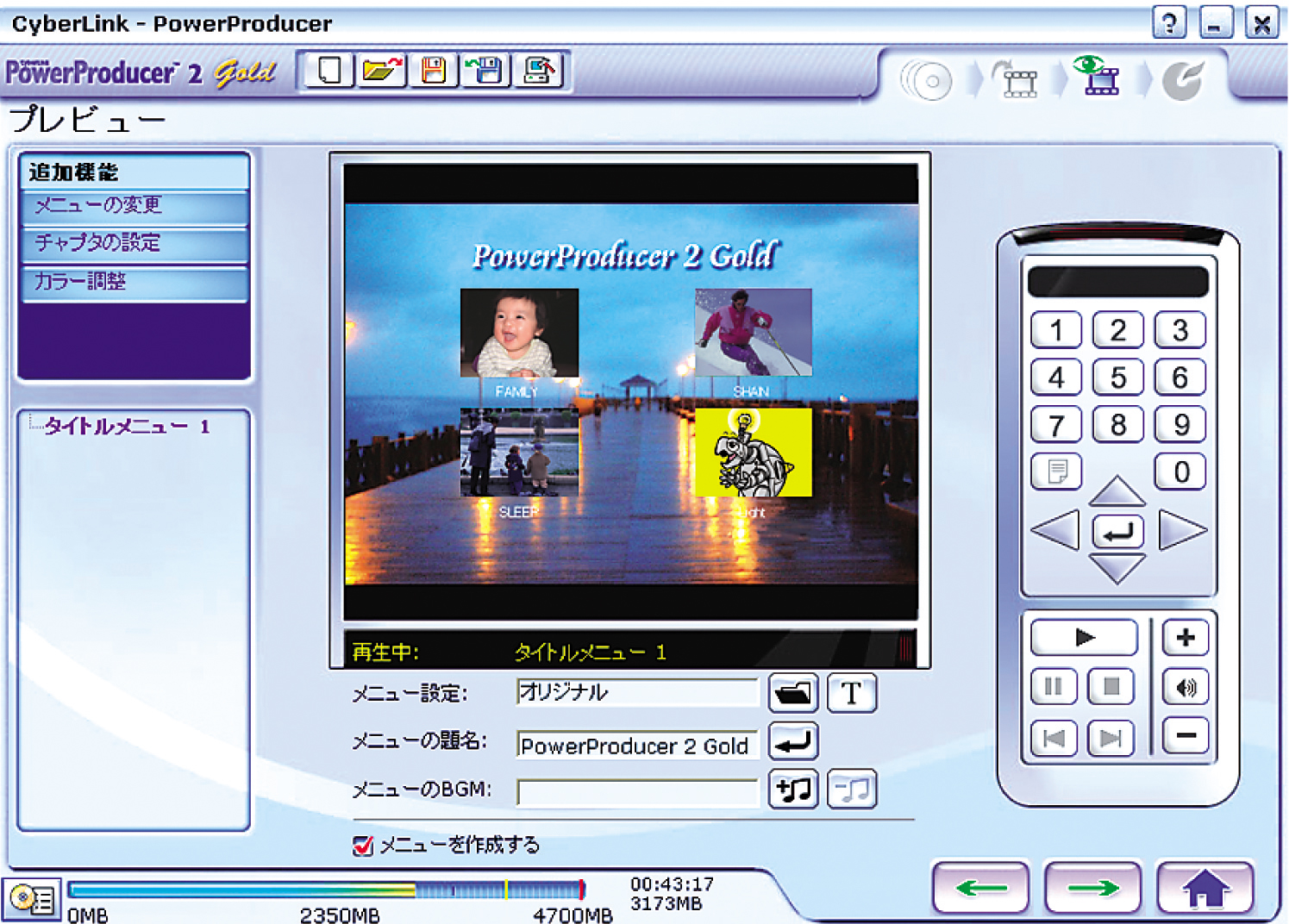
Task: Select the preview eye-film step icon
Action: 1097,76
